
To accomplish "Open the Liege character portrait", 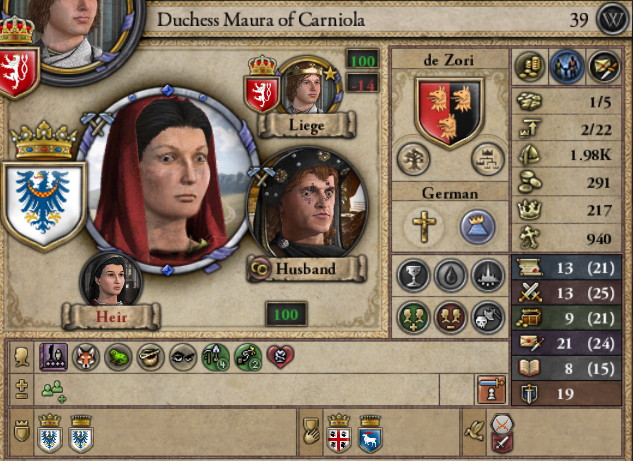I will [x=309, y=85].
